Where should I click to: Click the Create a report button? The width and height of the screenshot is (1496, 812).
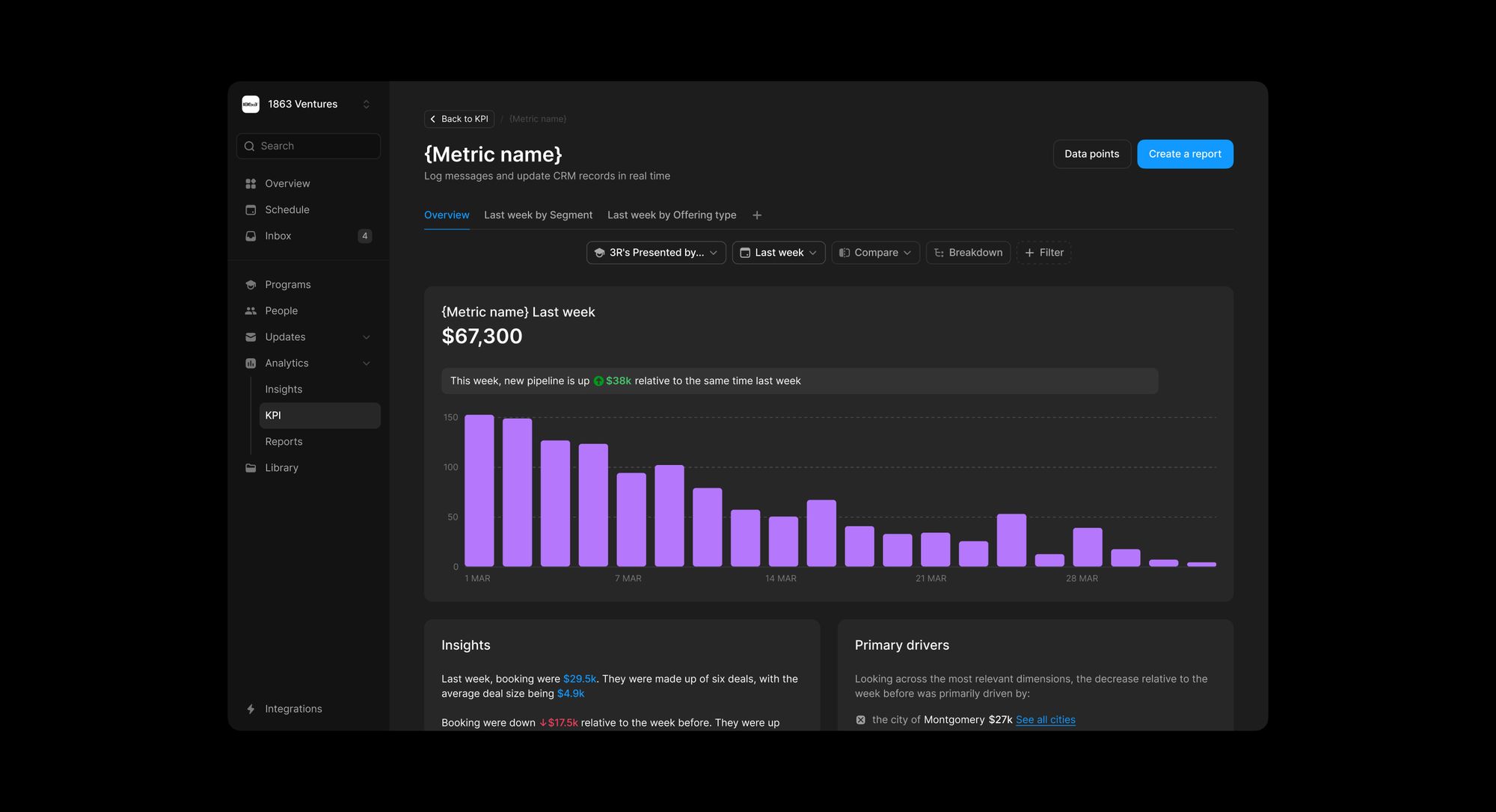[1184, 153]
